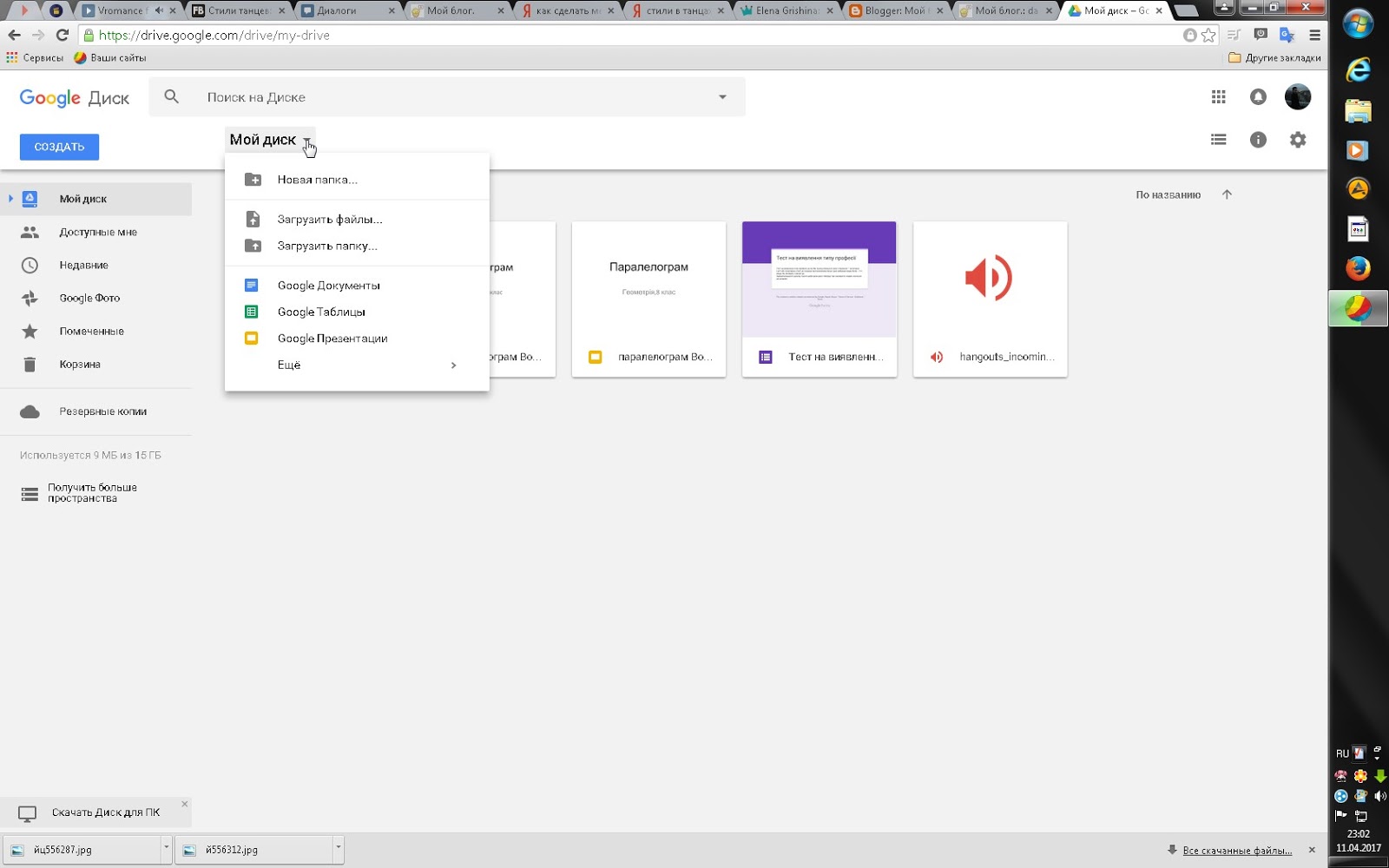Create new Google Презентации

[357, 339]
